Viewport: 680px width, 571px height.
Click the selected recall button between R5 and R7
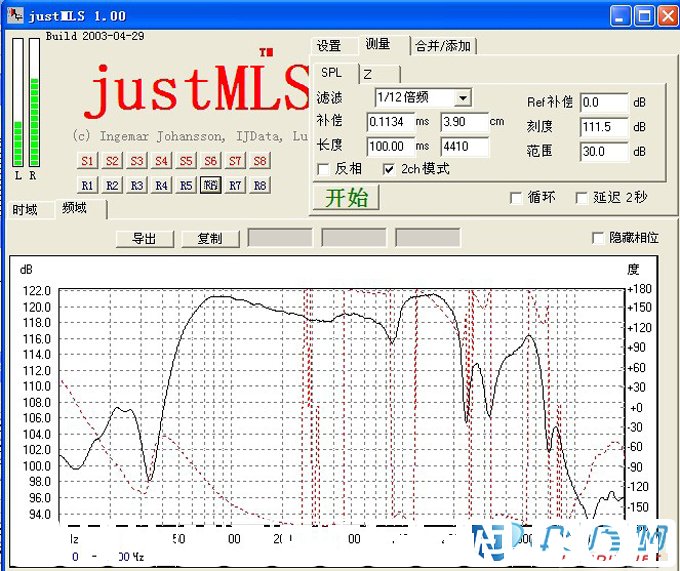point(211,186)
